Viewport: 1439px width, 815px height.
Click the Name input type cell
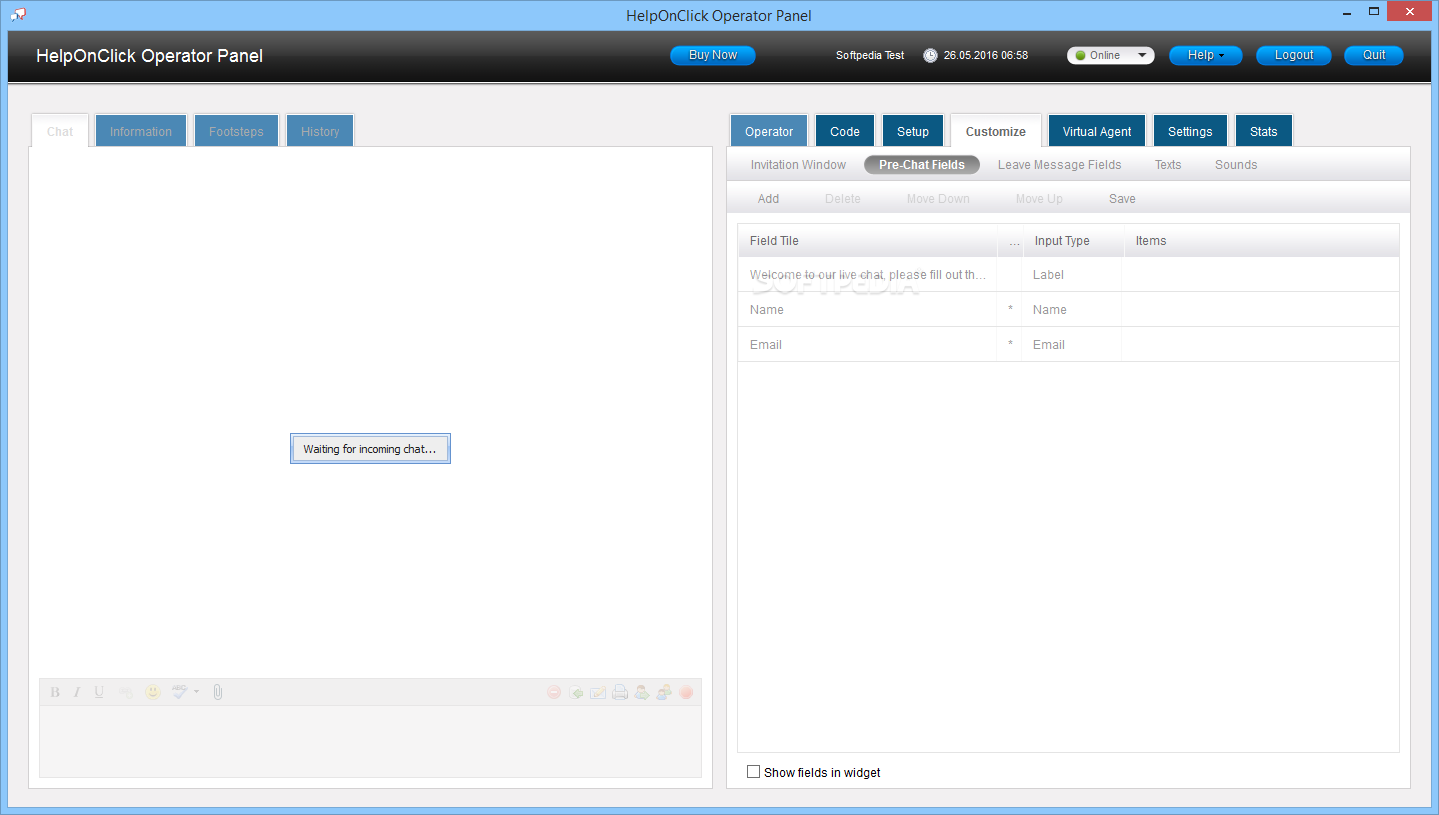tap(1072, 310)
